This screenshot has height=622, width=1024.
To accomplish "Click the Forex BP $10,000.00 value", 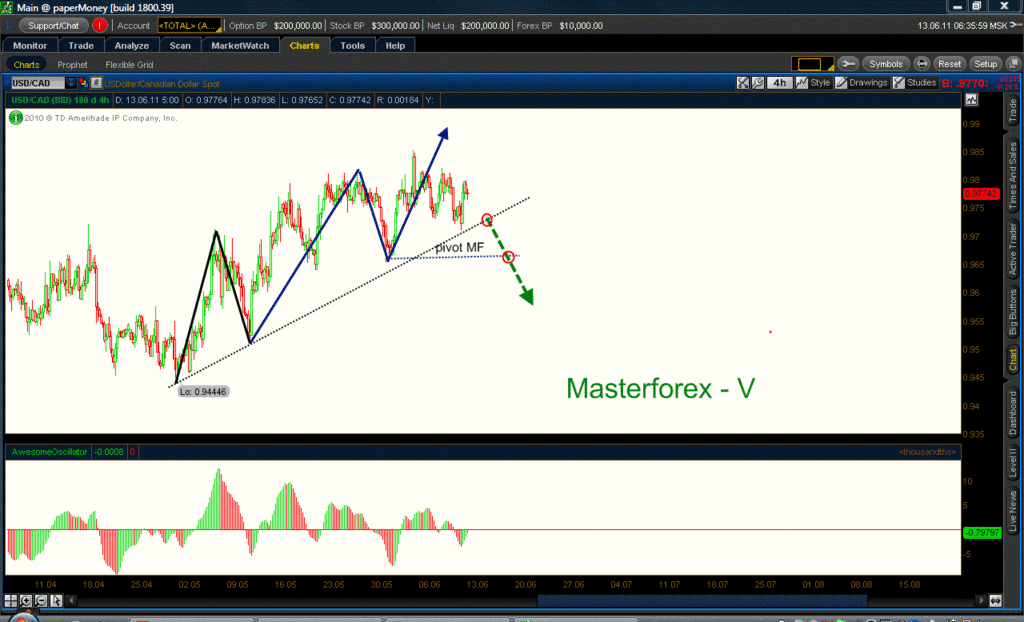I will pos(581,25).
